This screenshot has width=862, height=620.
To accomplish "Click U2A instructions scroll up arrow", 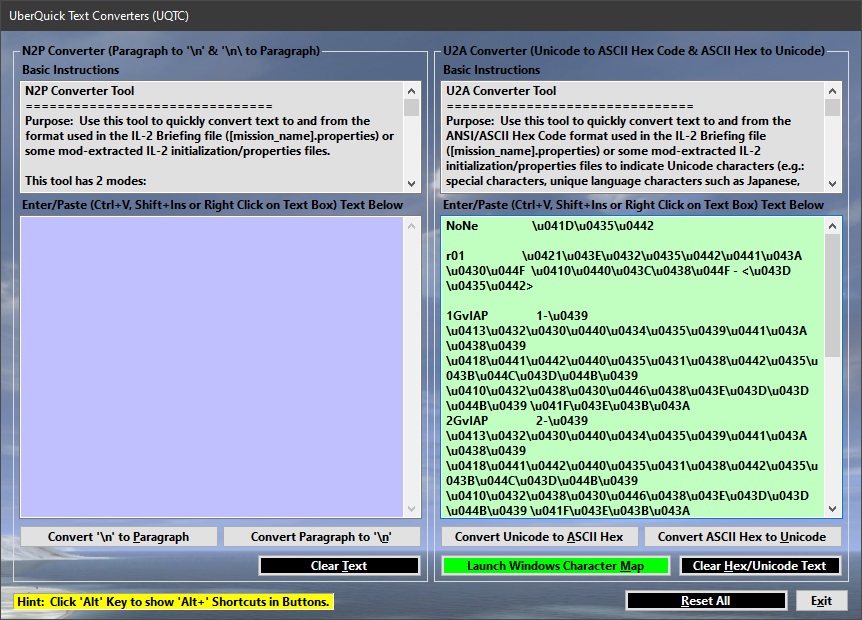I will point(832,91).
